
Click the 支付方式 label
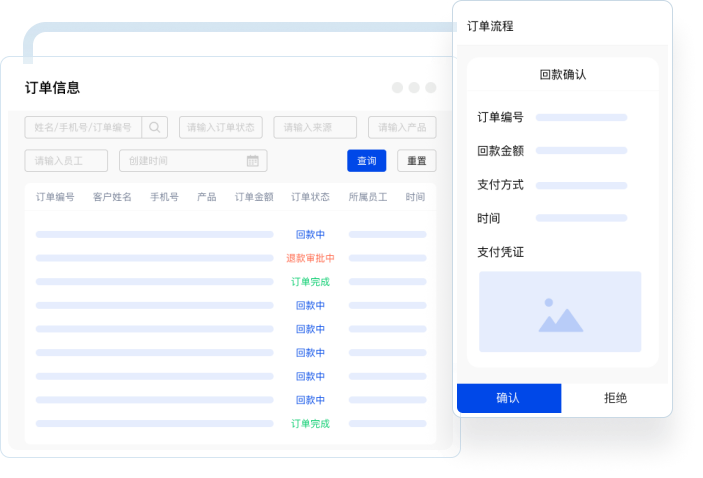click(x=500, y=185)
